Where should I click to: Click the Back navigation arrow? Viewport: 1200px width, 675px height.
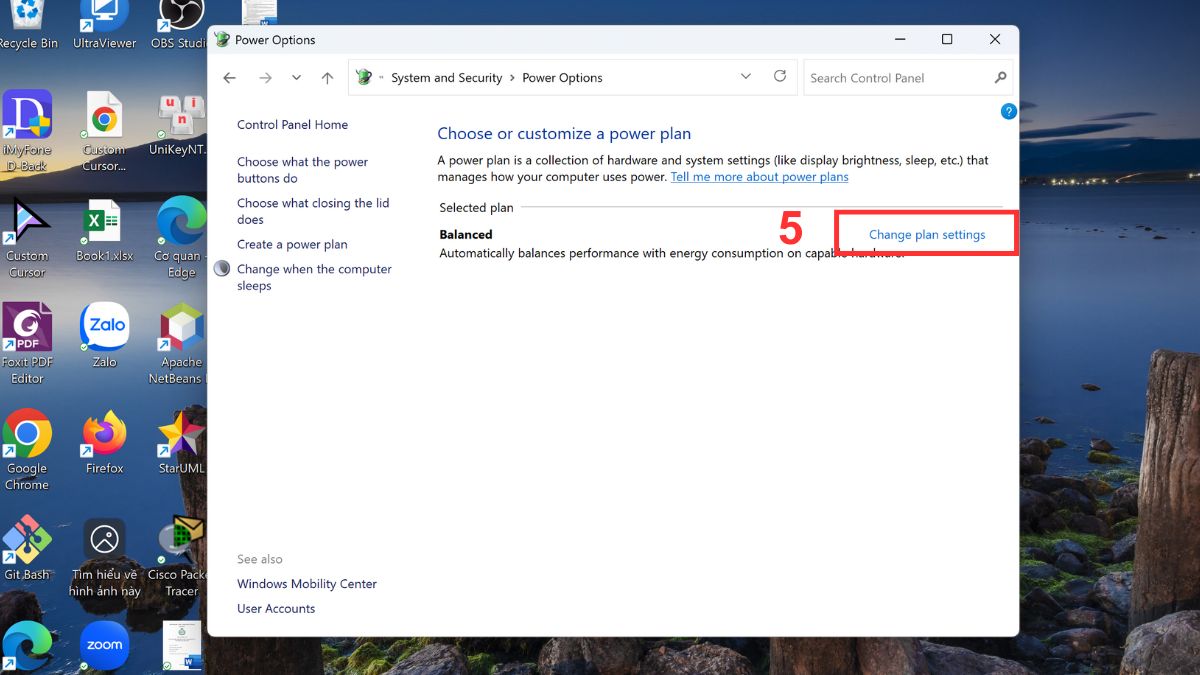point(230,78)
